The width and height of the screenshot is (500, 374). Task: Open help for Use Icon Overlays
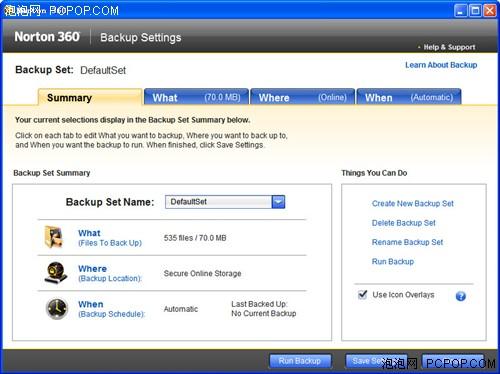[461, 296]
